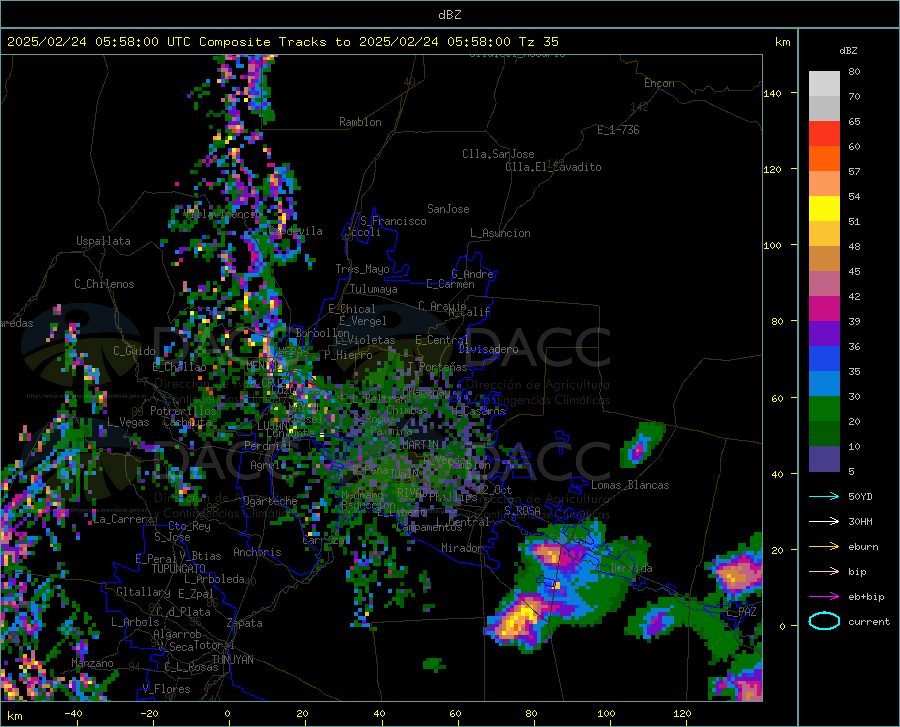This screenshot has width=900, height=727.
Task: Click the 'Zapata' map label
Action: click(x=245, y=623)
